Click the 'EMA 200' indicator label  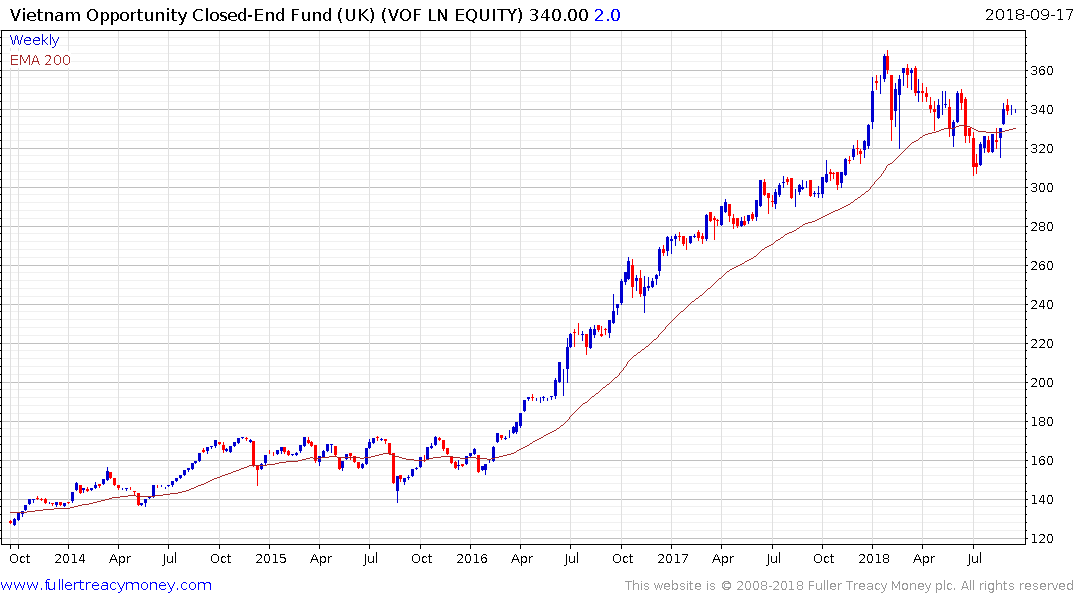40,60
